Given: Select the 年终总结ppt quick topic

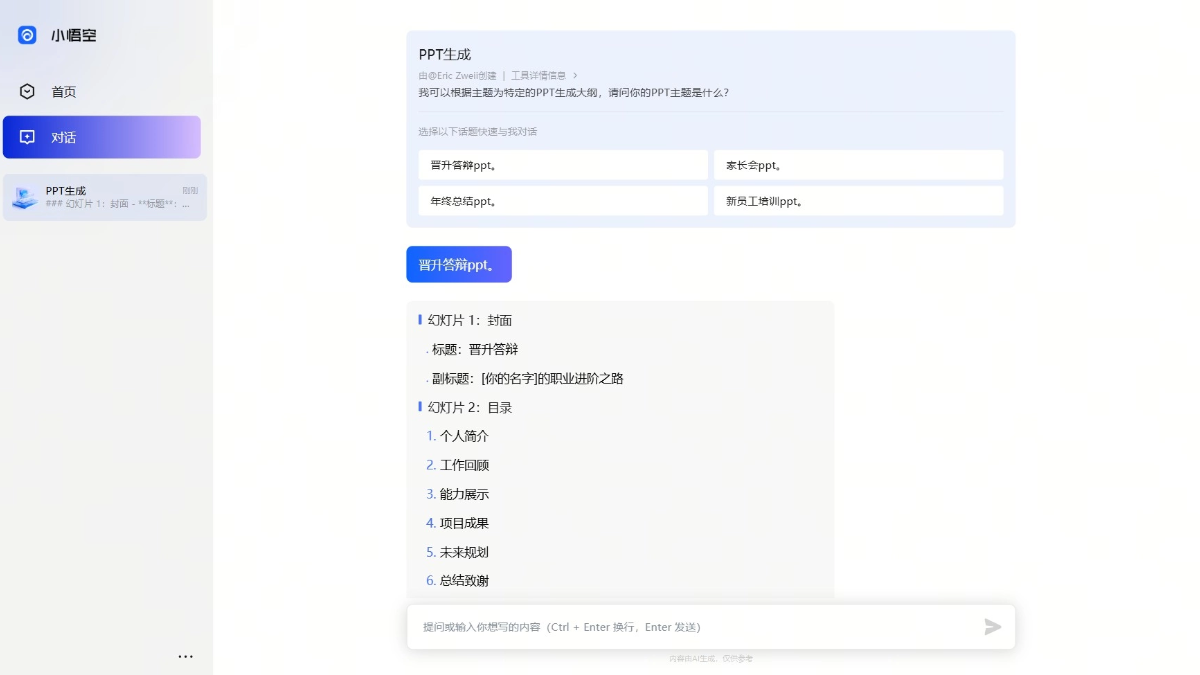Looking at the screenshot, I should point(562,200).
